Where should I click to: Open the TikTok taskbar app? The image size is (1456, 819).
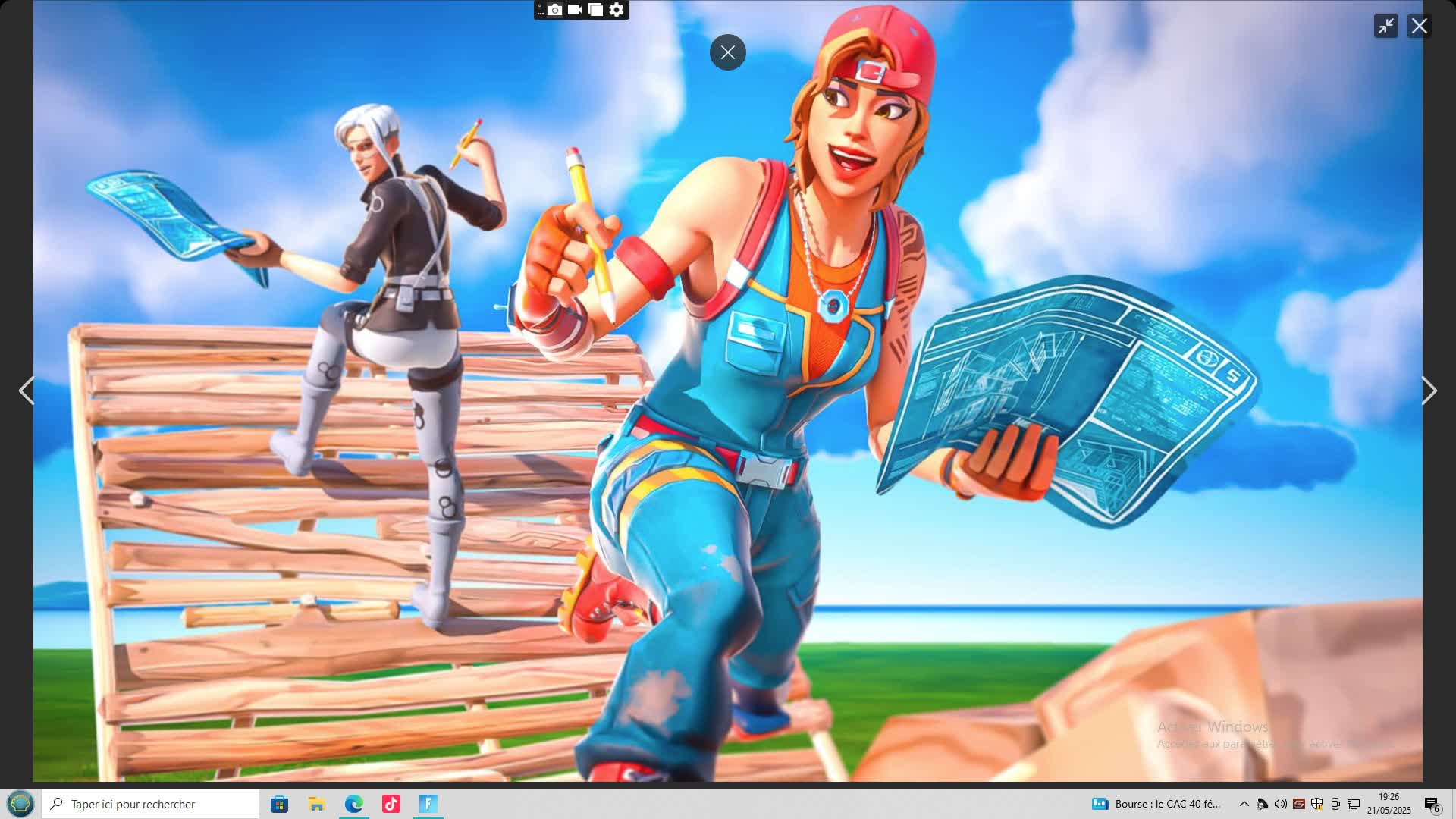click(391, 804)
